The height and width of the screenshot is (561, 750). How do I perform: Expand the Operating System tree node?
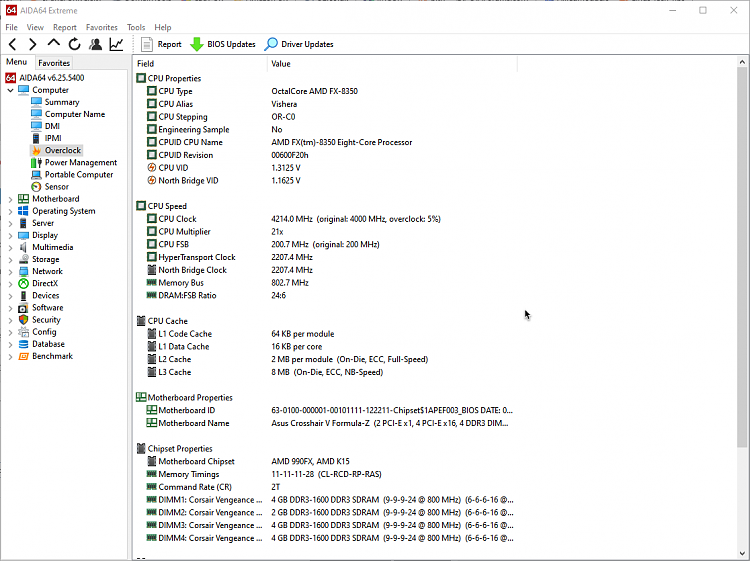coord(10,211)
